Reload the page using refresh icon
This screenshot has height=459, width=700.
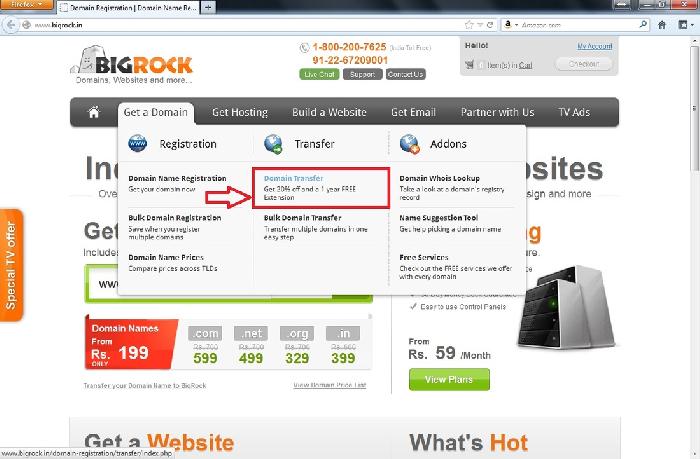[490, 25]
